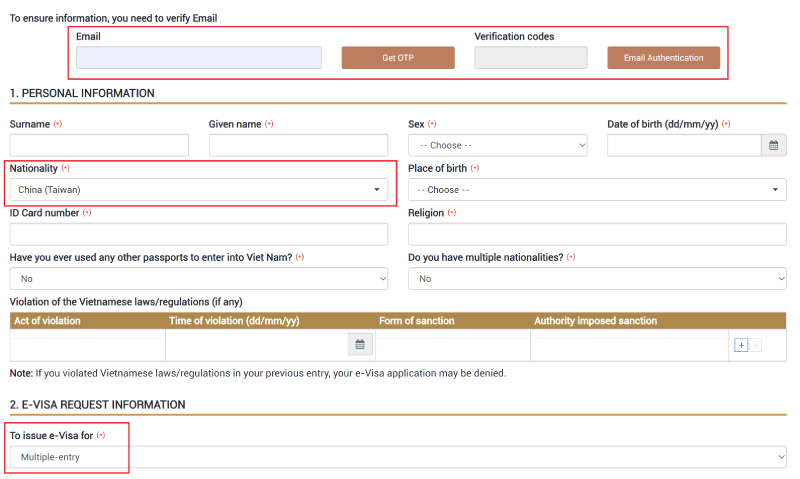
Task: Open the Date of birth calendar picker
Action: [773, 145]
